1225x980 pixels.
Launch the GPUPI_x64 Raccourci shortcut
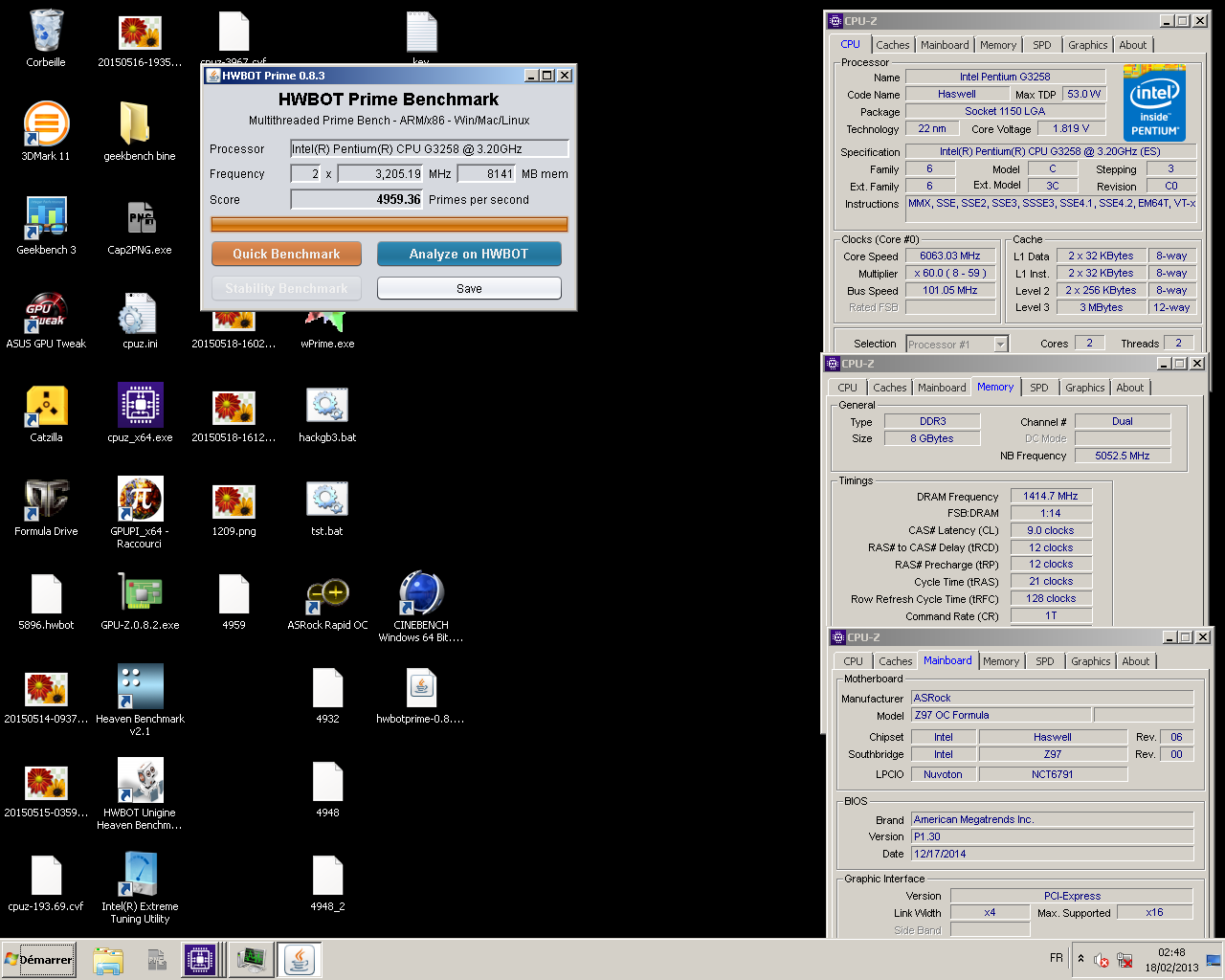click(140, 513)
